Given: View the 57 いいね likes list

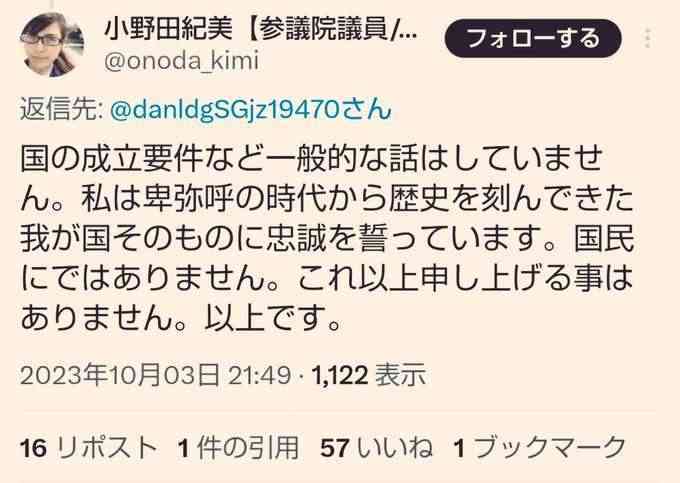Looking at the screenshot, I should pos(376,447).
